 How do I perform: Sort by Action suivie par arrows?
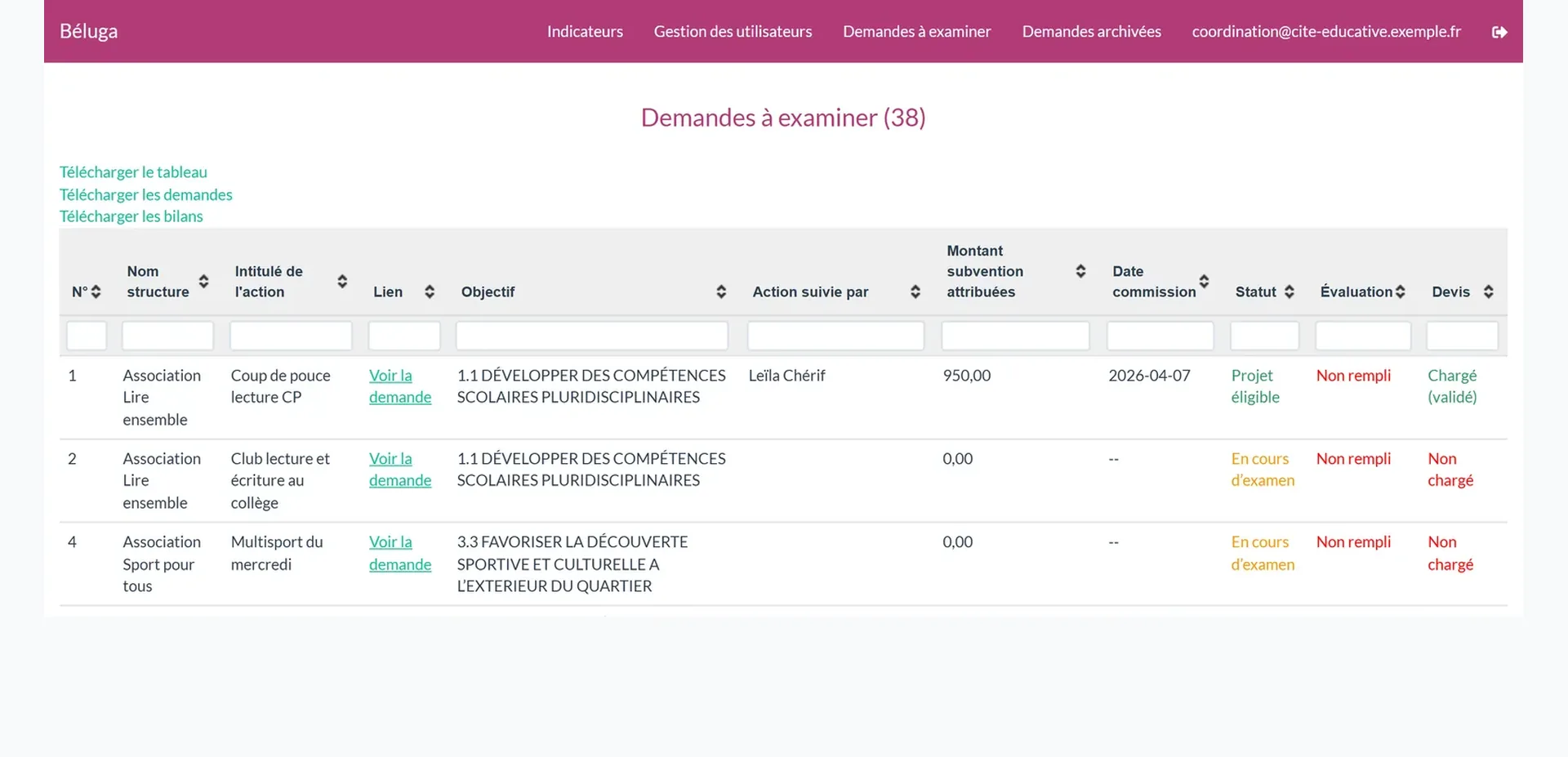tap(915, 292)
